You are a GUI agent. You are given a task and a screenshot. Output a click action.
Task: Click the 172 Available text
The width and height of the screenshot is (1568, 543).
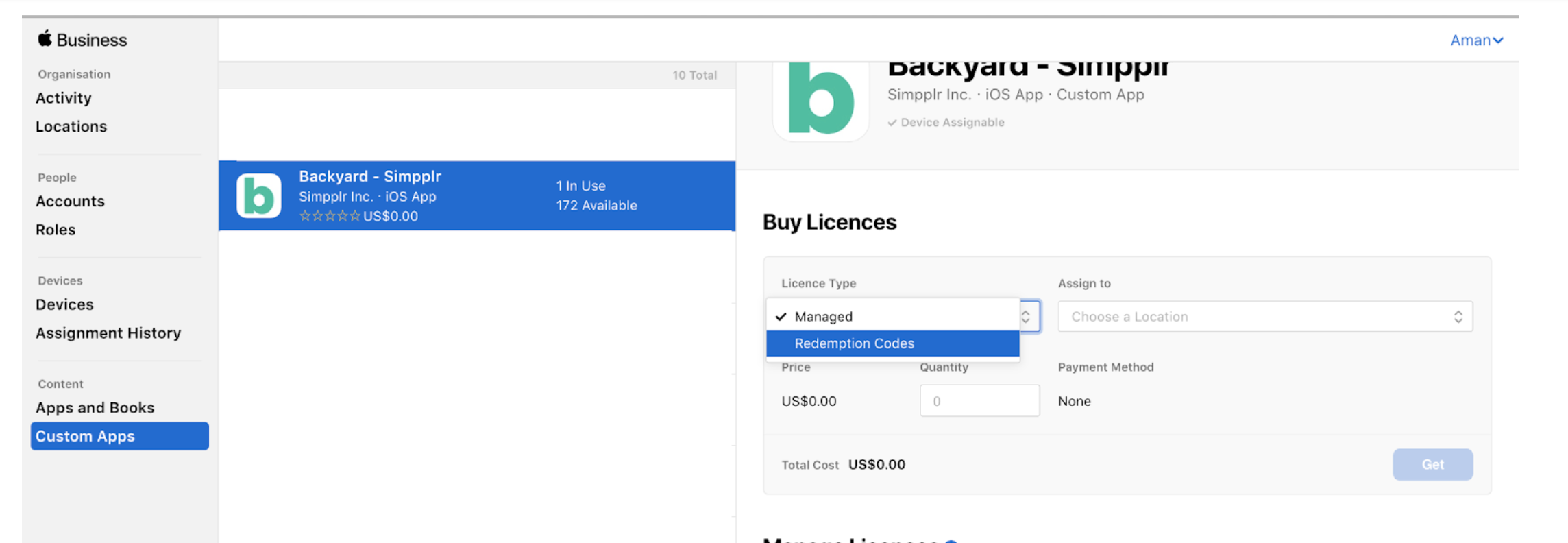[x=596, y=206]
